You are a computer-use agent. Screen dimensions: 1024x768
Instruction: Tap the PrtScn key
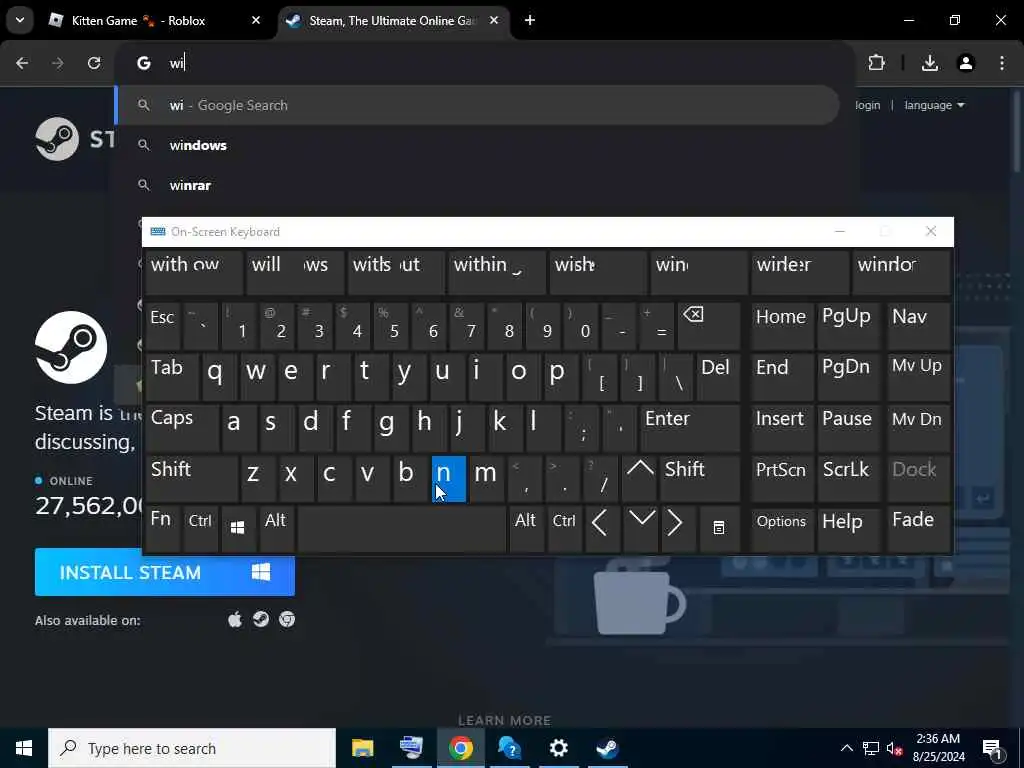782,479
